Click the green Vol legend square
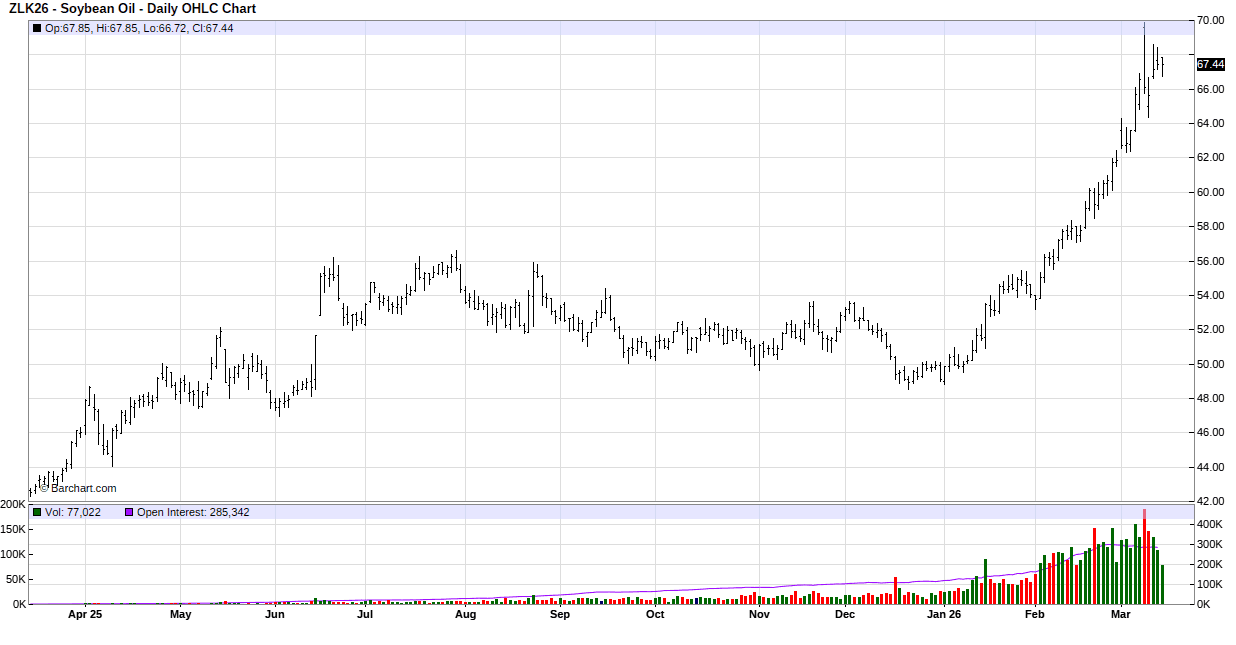 tap(37, 512)
